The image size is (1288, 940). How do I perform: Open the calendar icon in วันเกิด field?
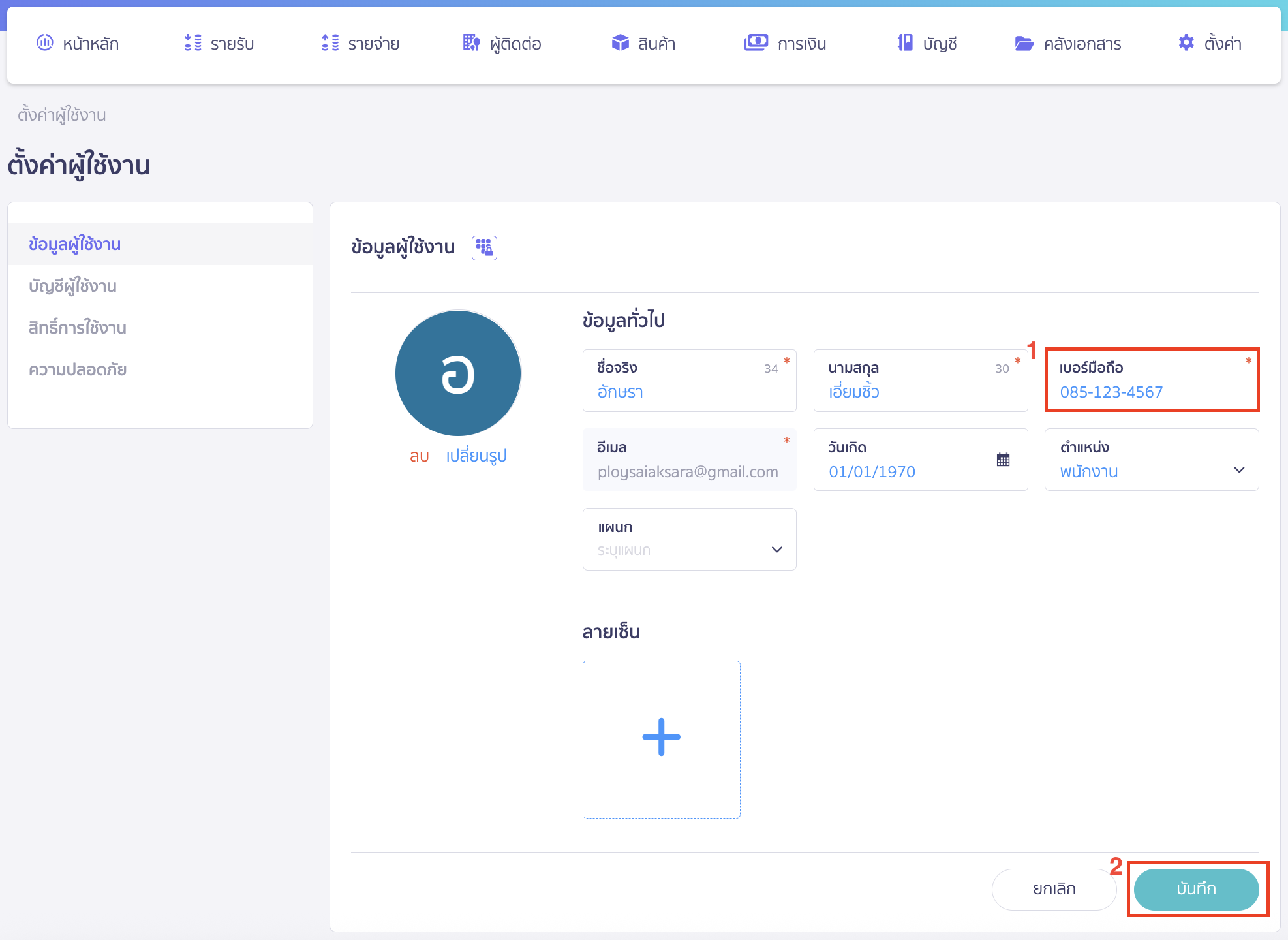1002,459
